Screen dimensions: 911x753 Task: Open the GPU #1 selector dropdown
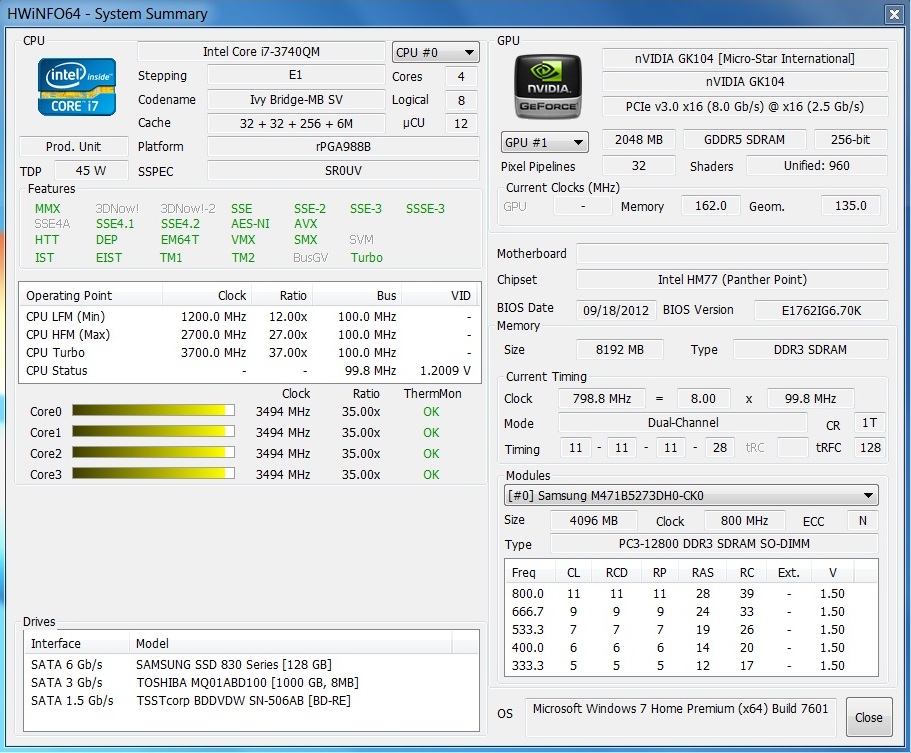pos(544,142)
